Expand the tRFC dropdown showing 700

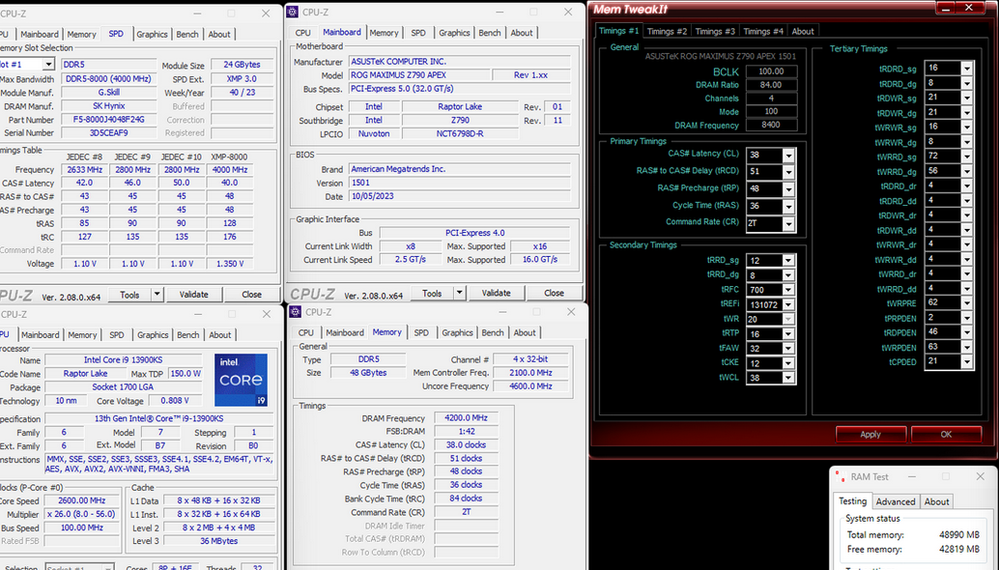(789, 290)
